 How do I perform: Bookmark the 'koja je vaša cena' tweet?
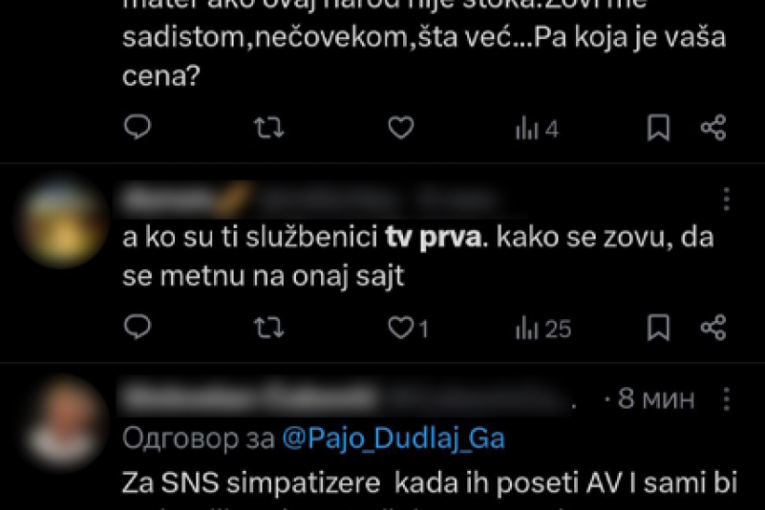click(658, 127)
